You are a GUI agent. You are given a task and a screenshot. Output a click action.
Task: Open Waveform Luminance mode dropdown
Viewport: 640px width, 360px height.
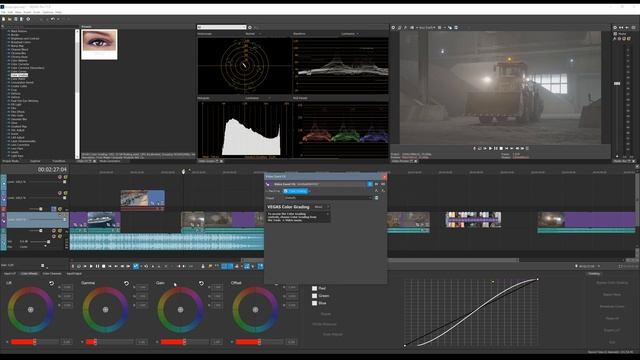(351, 34)
